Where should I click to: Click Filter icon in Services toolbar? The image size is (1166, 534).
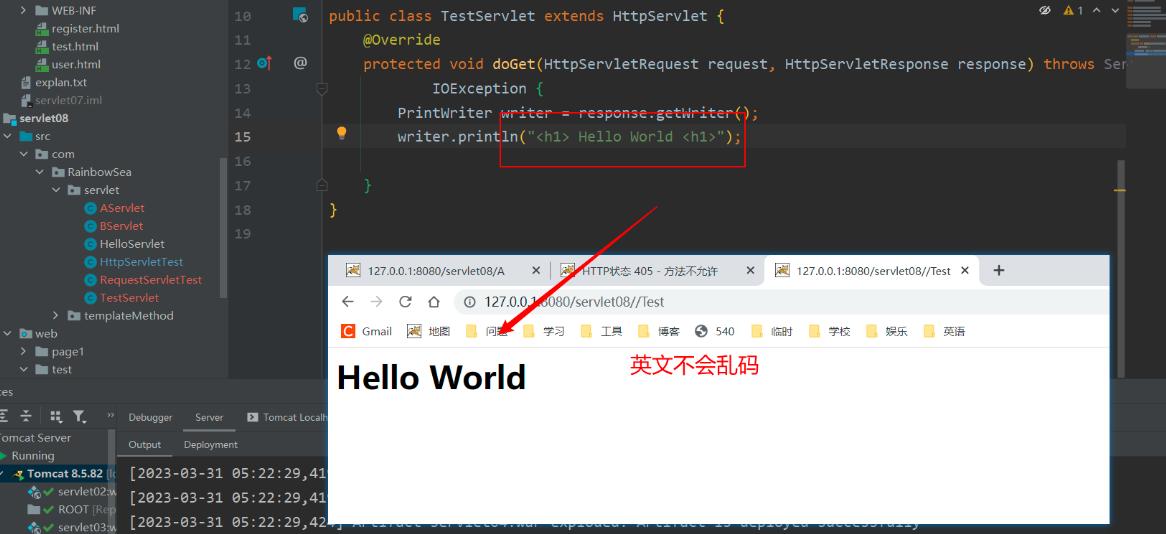pyautogui.click(x=79, y=416)
